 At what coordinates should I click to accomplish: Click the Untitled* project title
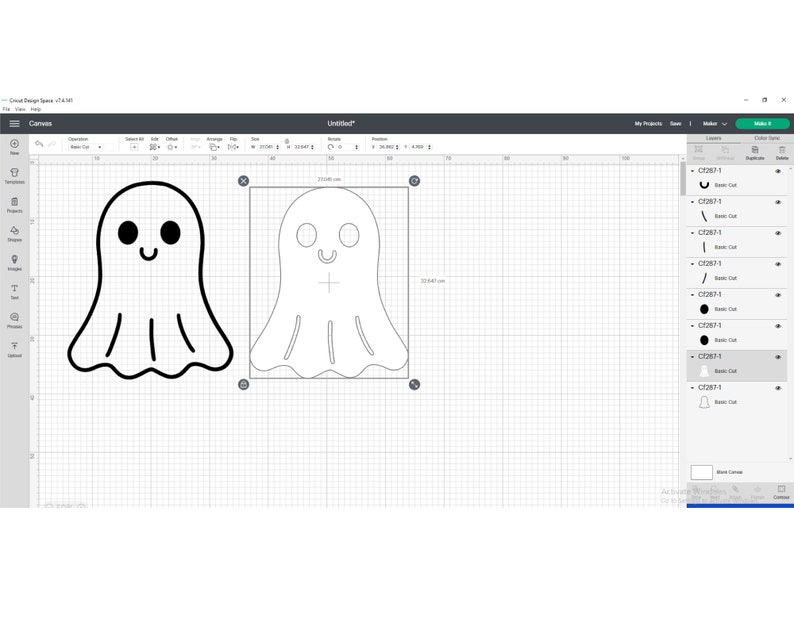click(x=341, y=124)
